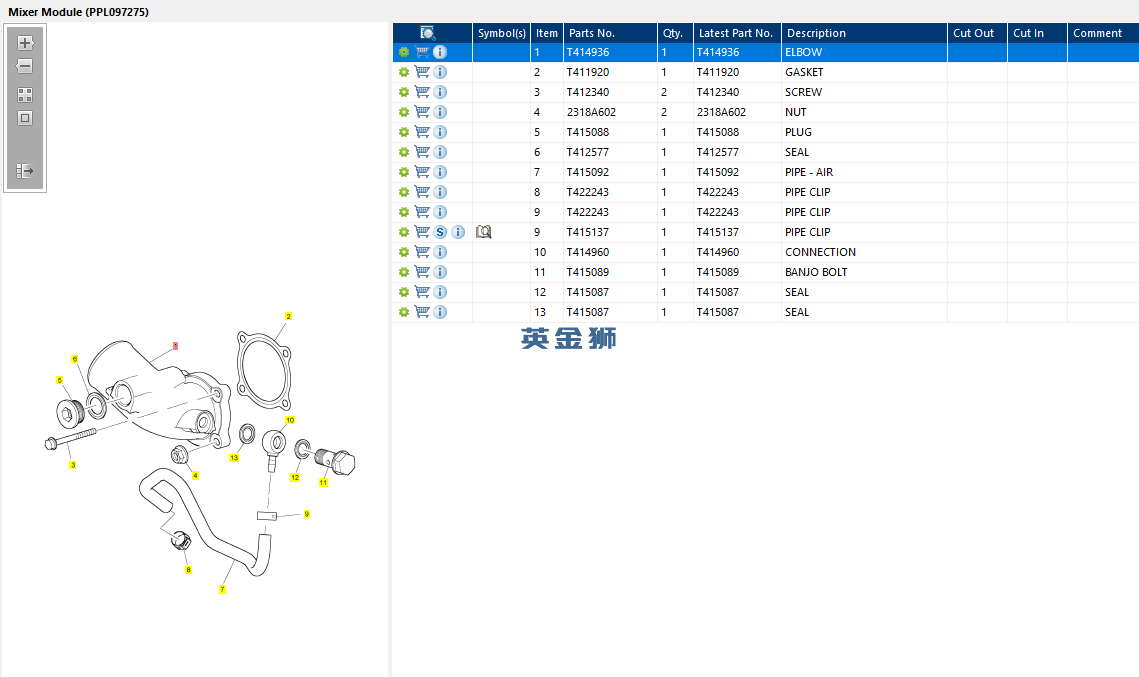Click the Symbol(s) column header
This screenshot has height=677, width=1139.
pos(501,33)
